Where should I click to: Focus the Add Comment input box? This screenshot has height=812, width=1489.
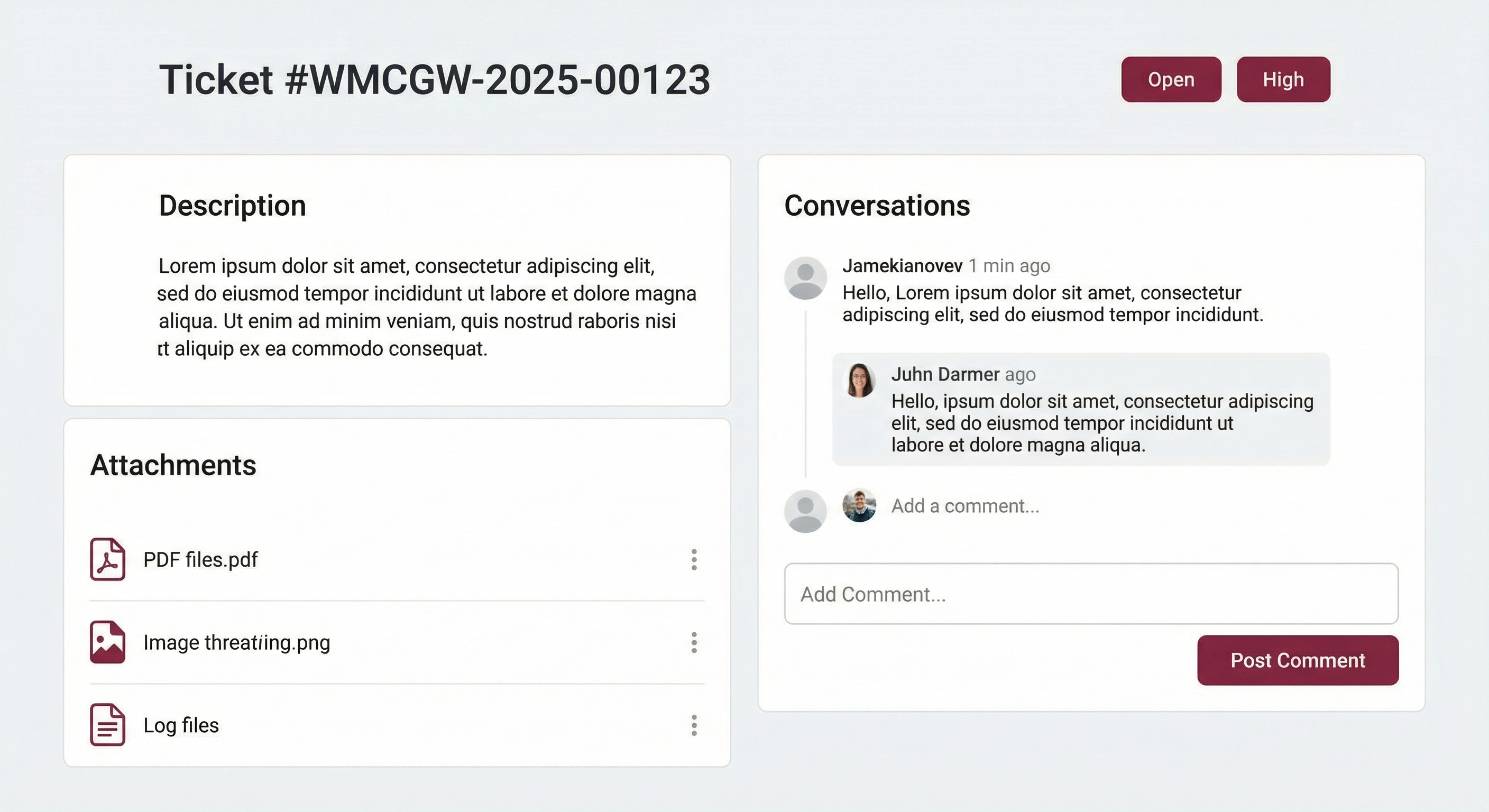click(1091, 594)
